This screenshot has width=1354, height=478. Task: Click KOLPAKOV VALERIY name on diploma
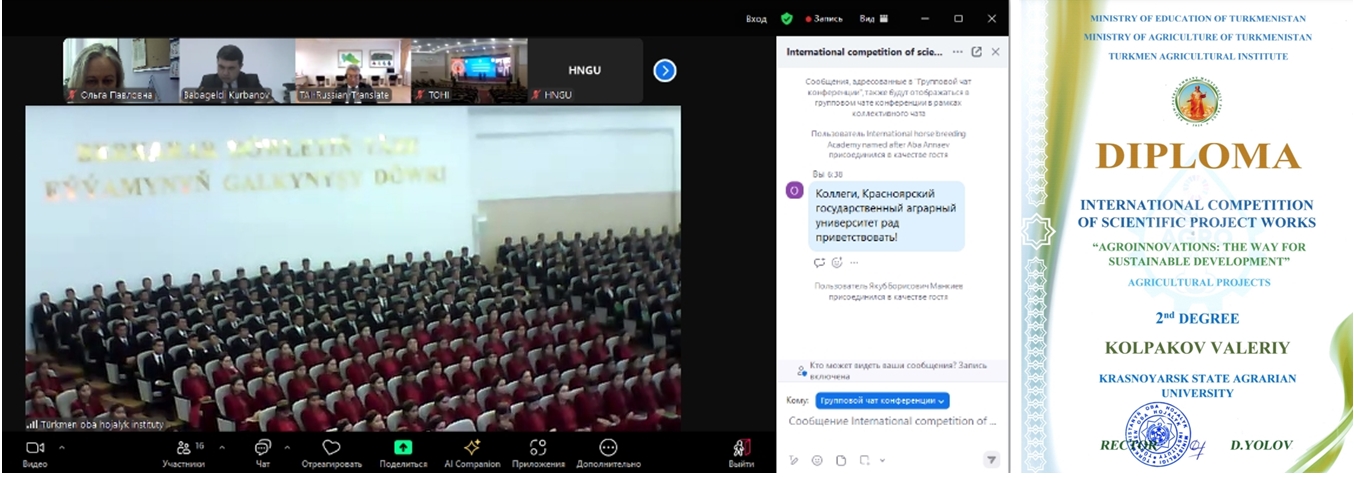[x=1197, y=348]
